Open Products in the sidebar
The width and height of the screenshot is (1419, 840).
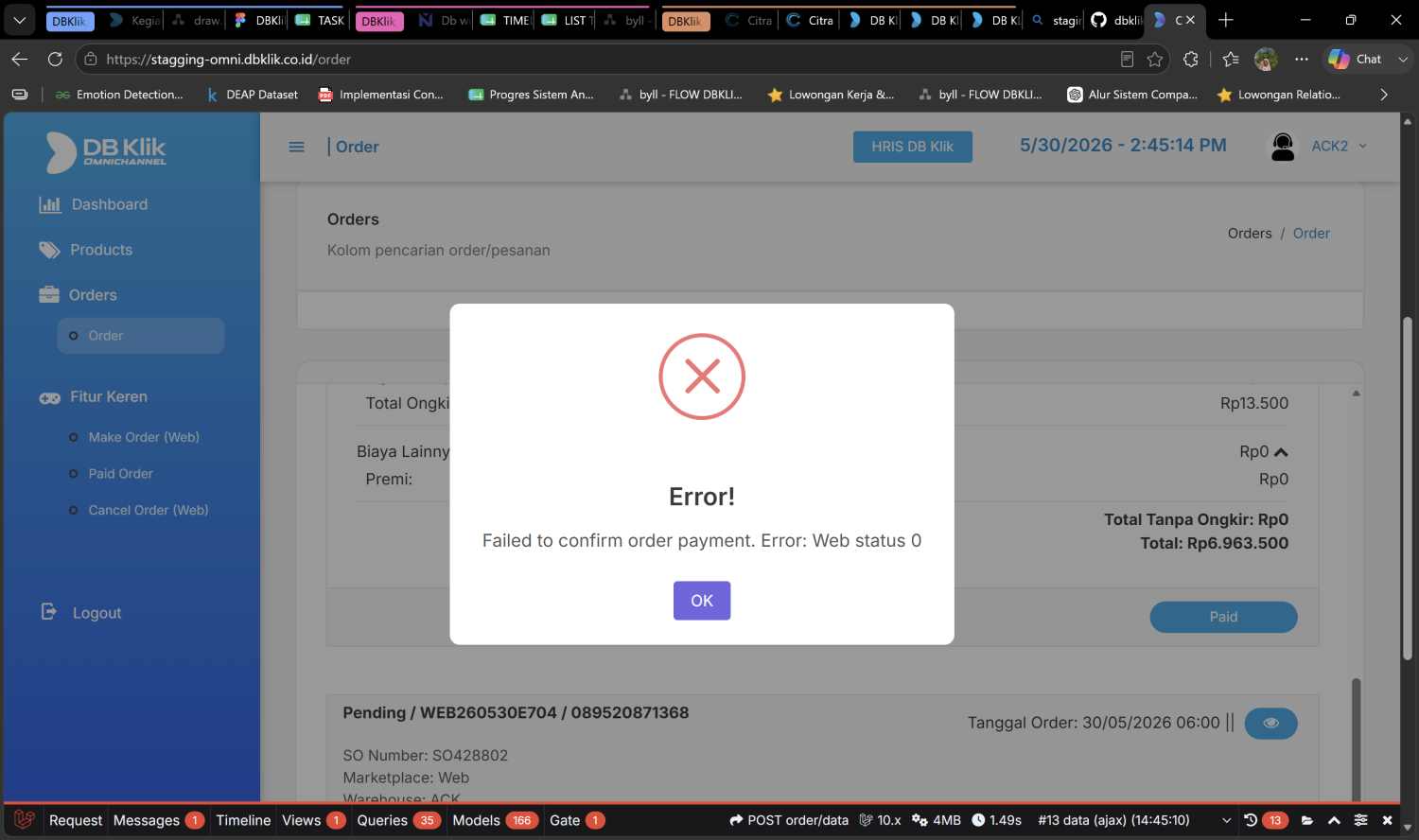[x=85, y=250]
